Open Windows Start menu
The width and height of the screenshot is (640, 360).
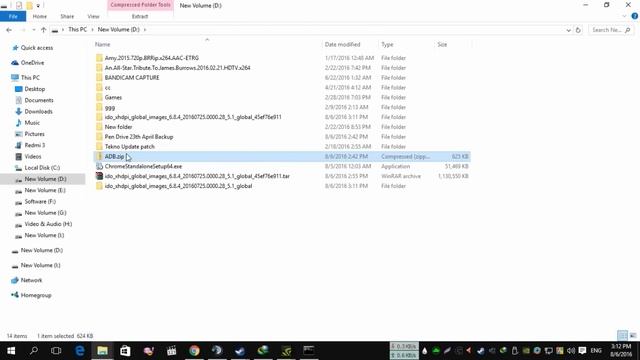click(x=11, y=351)
